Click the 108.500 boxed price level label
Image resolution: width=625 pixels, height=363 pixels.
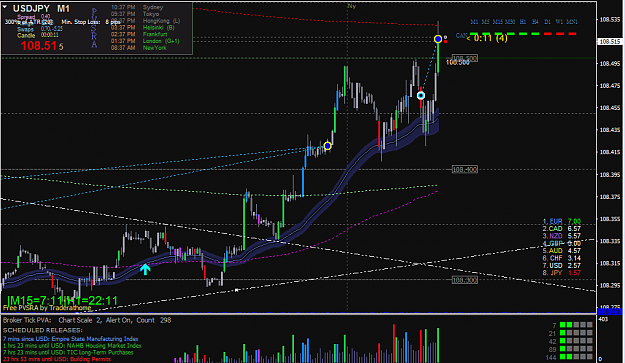[465, 59]
